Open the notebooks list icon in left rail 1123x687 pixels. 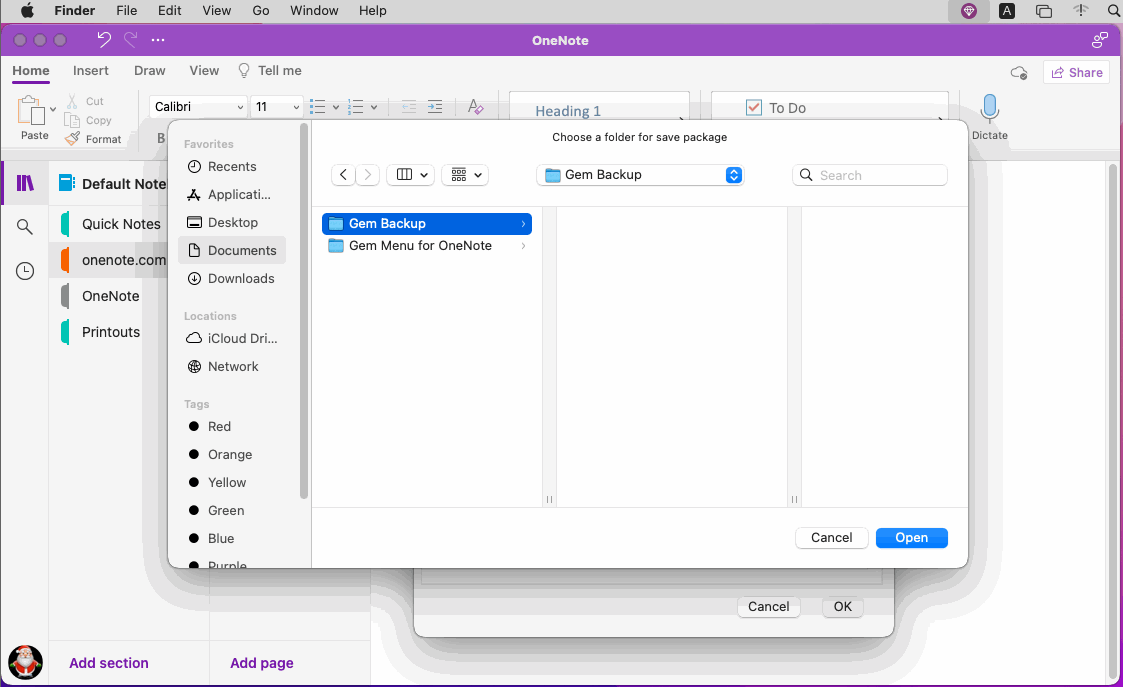pos(25,183)
